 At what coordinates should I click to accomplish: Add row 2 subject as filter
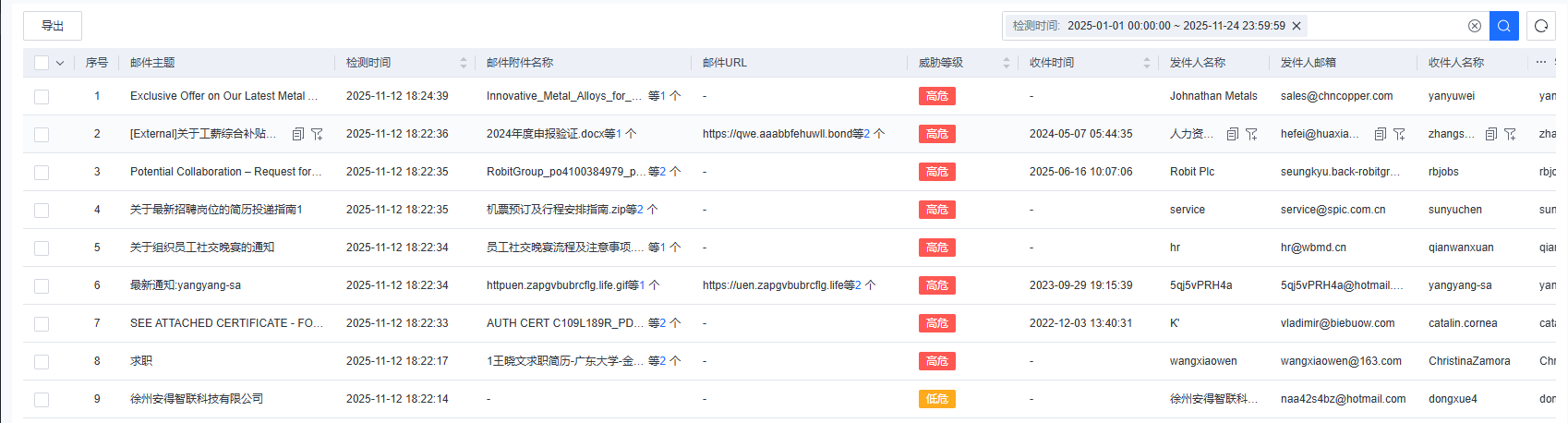pyautogui.click(x=317, y=134)
